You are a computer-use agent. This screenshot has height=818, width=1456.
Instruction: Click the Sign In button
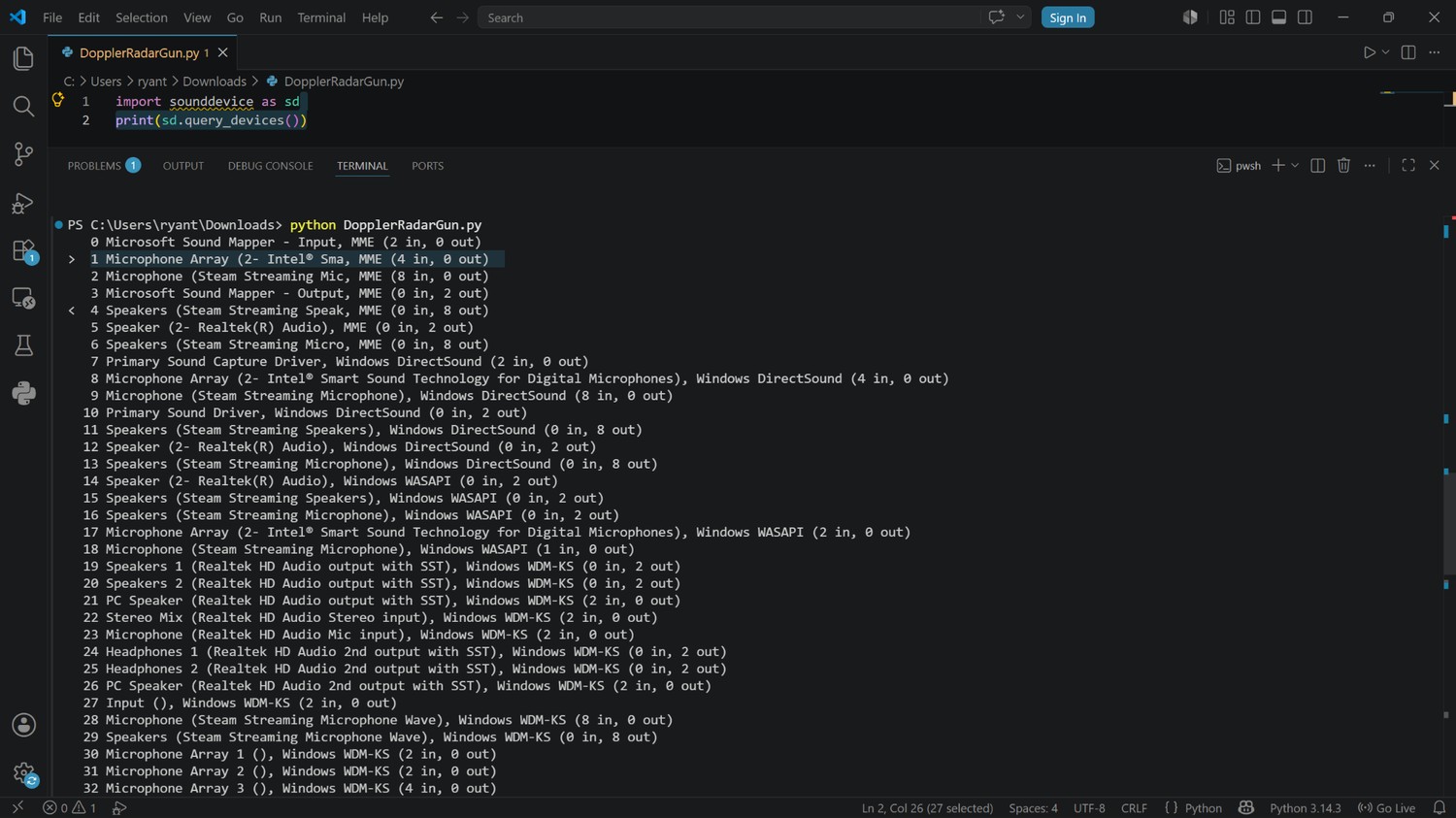pyautogui.click(x=1068, y=17)
